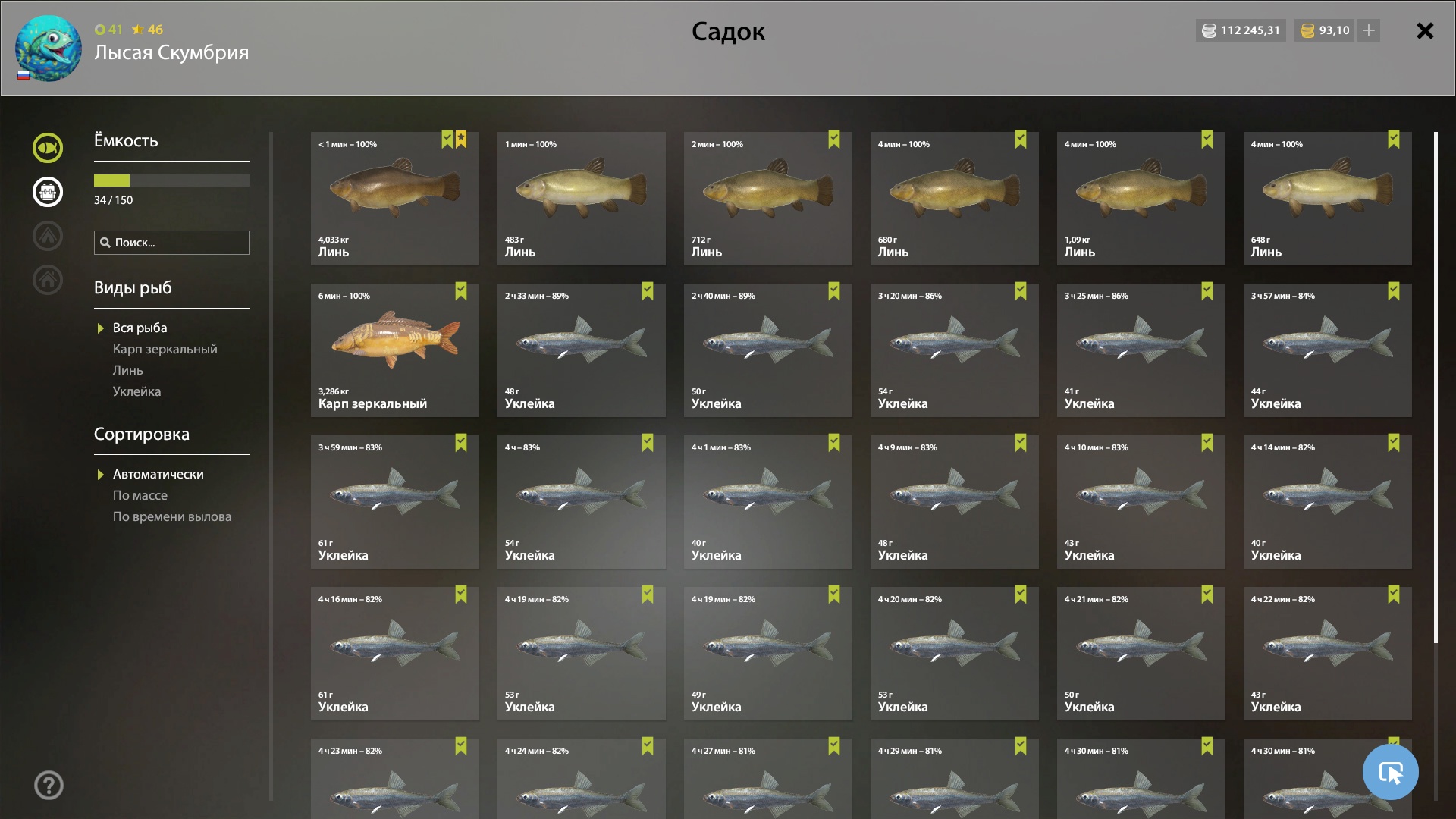Open the help question mark icon

[x=49, y=786]
